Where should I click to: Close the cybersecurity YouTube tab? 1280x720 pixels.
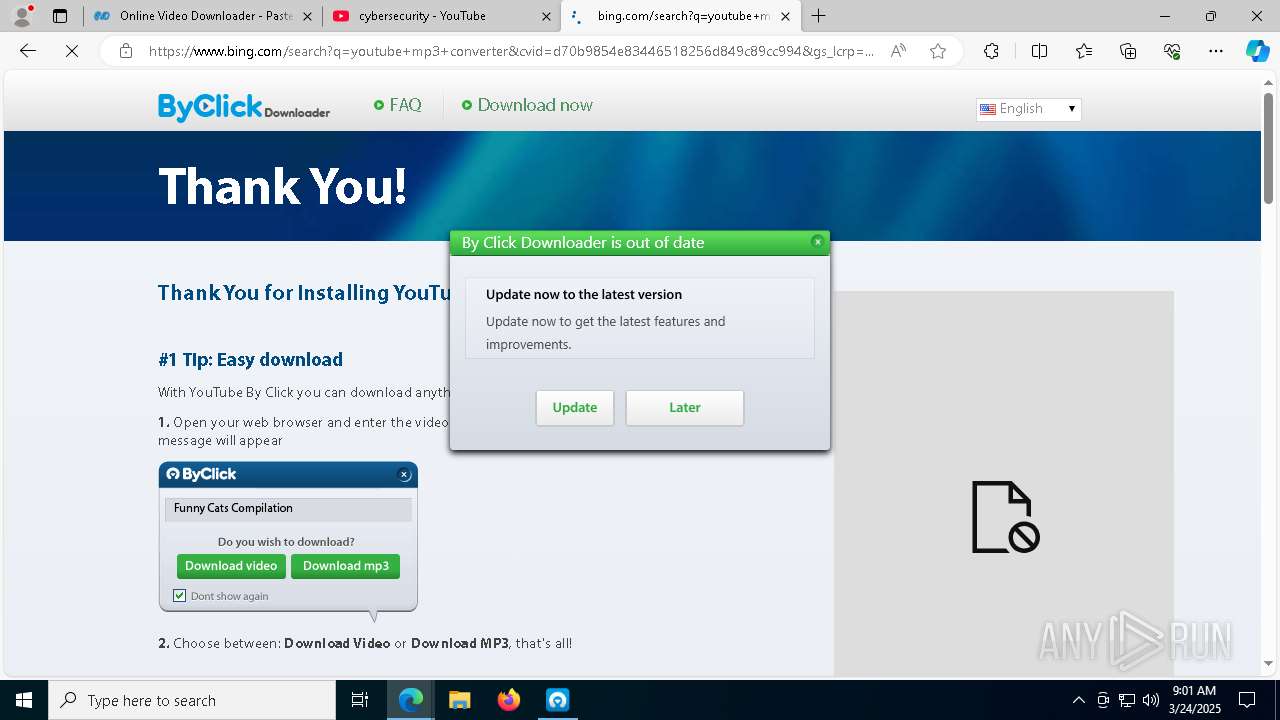pos(546,16)
